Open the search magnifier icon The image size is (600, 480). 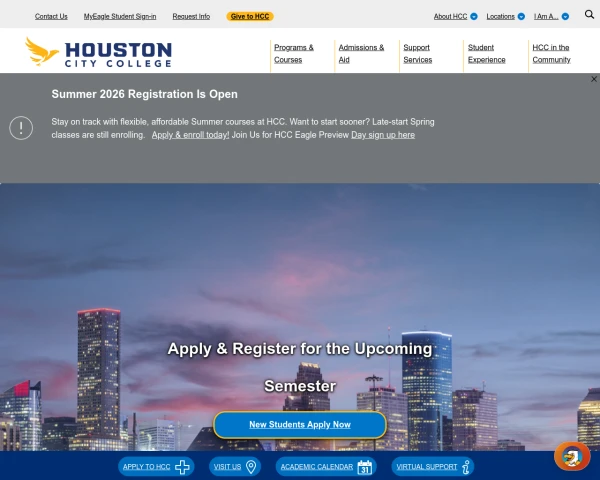click(589, 15)
